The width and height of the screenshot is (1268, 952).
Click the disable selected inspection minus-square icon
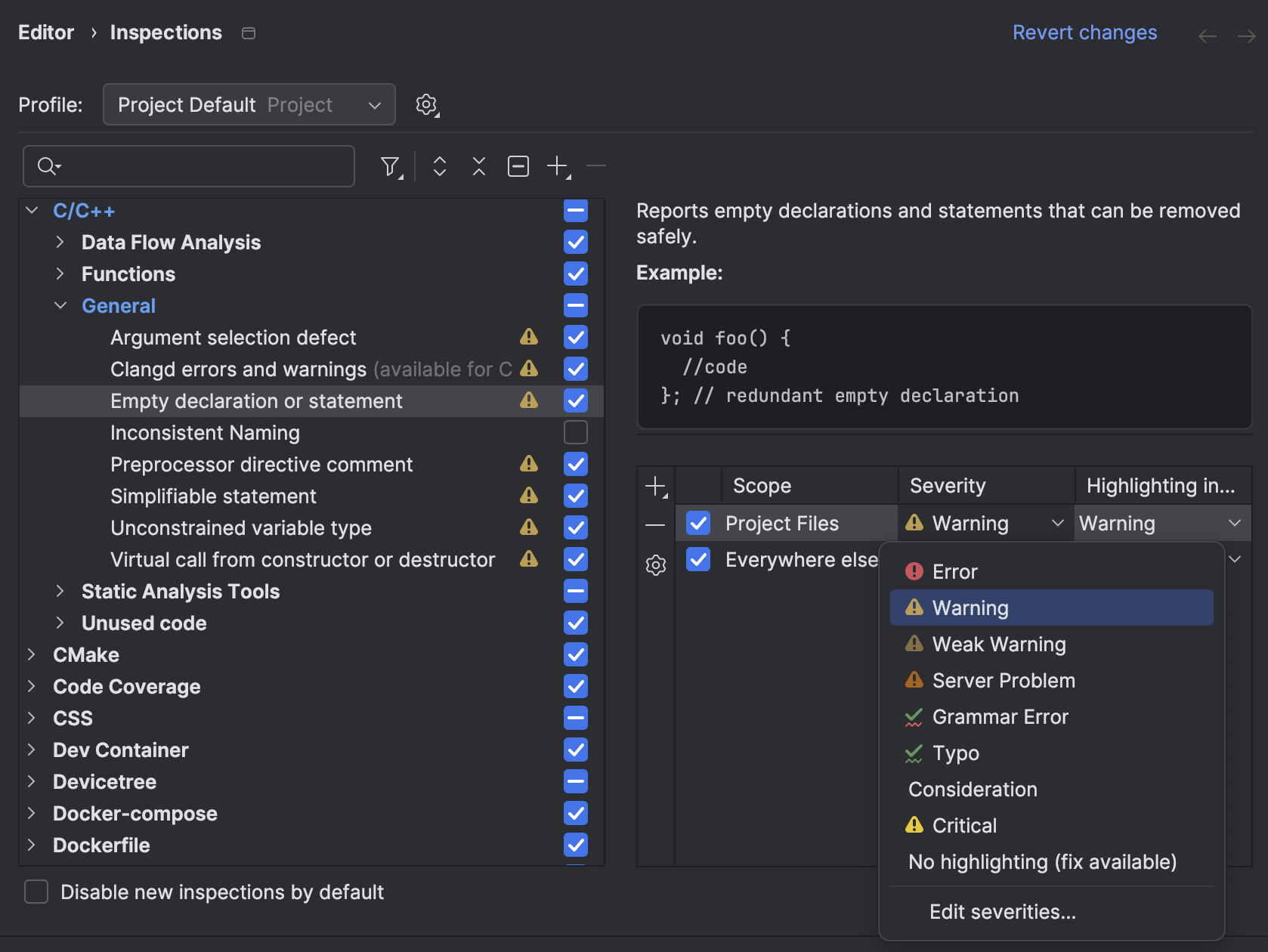[x=518, y=165]
